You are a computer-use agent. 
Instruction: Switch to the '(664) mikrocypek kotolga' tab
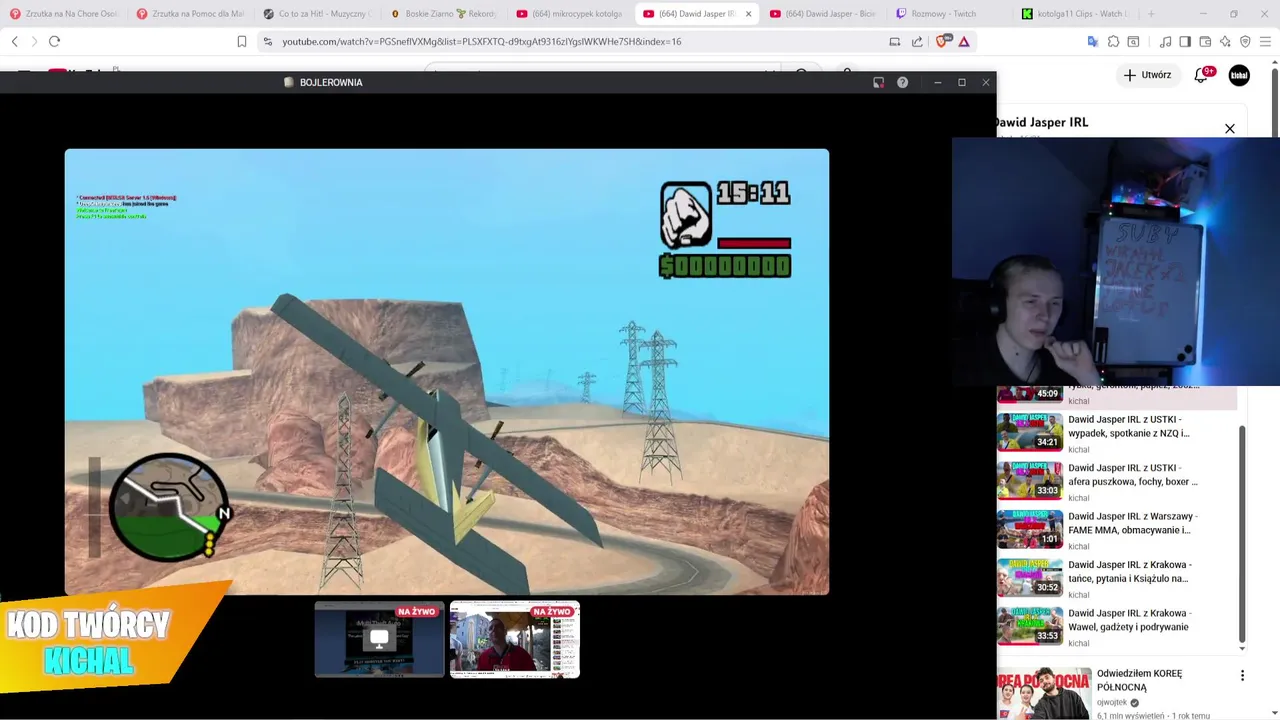click(570, 14)
